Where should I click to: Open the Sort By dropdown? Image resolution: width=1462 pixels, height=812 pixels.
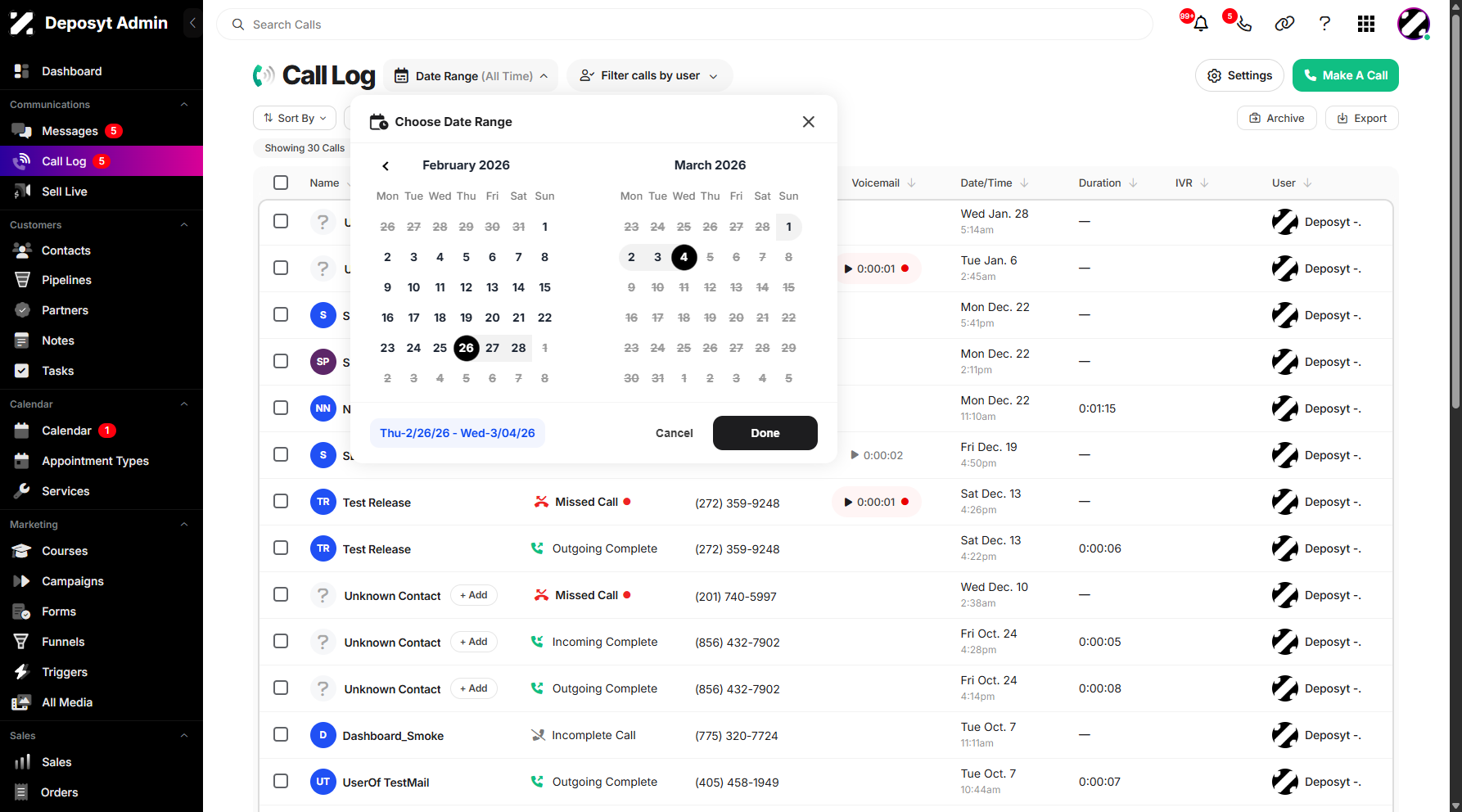coord(295,118)
